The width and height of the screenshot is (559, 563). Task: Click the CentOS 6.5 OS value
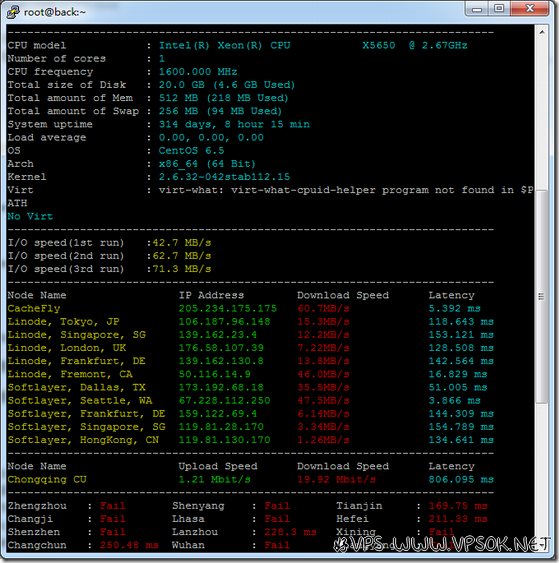(x=191, y=150)
